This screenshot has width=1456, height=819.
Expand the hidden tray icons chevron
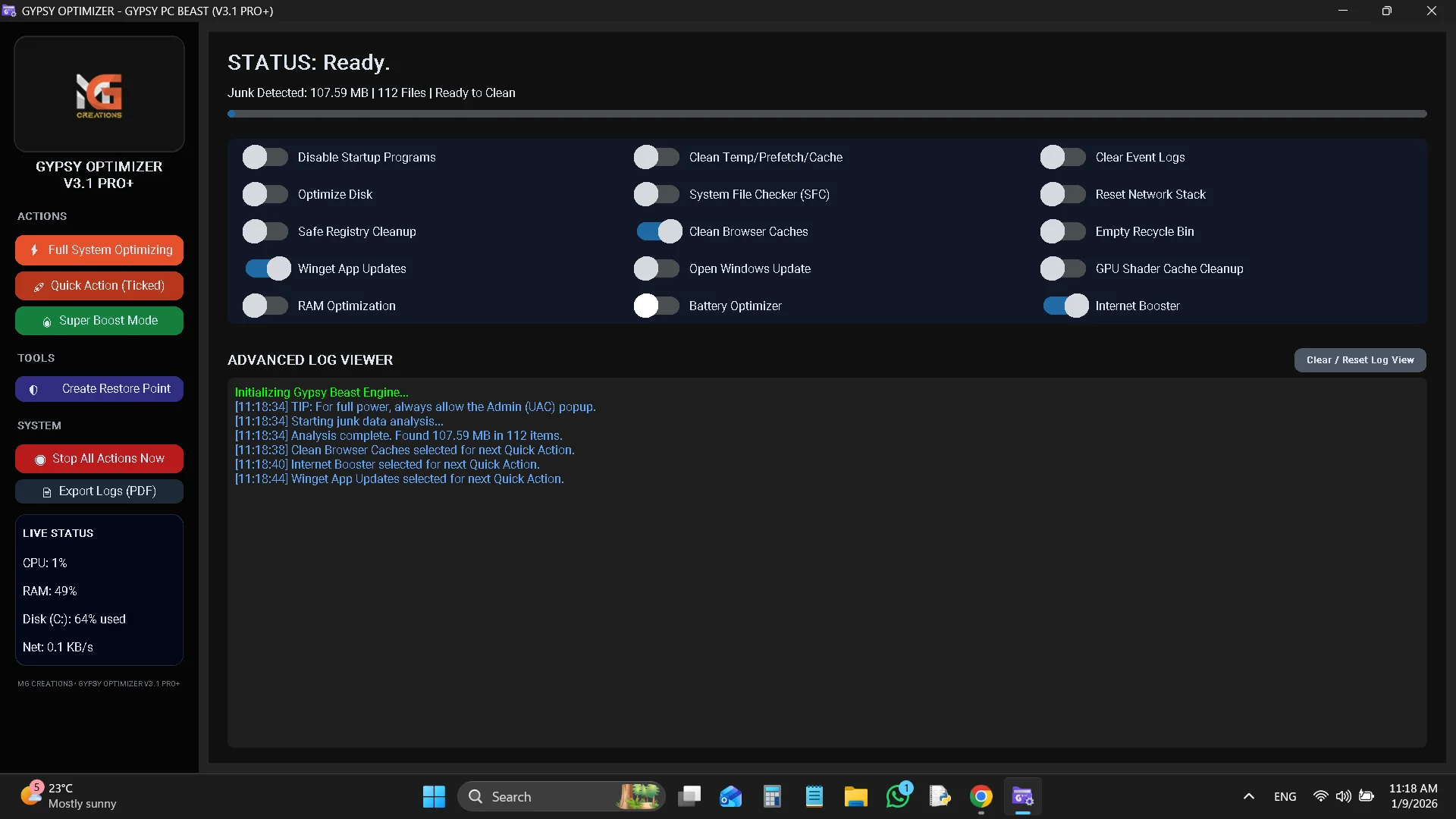[1248, 796]
